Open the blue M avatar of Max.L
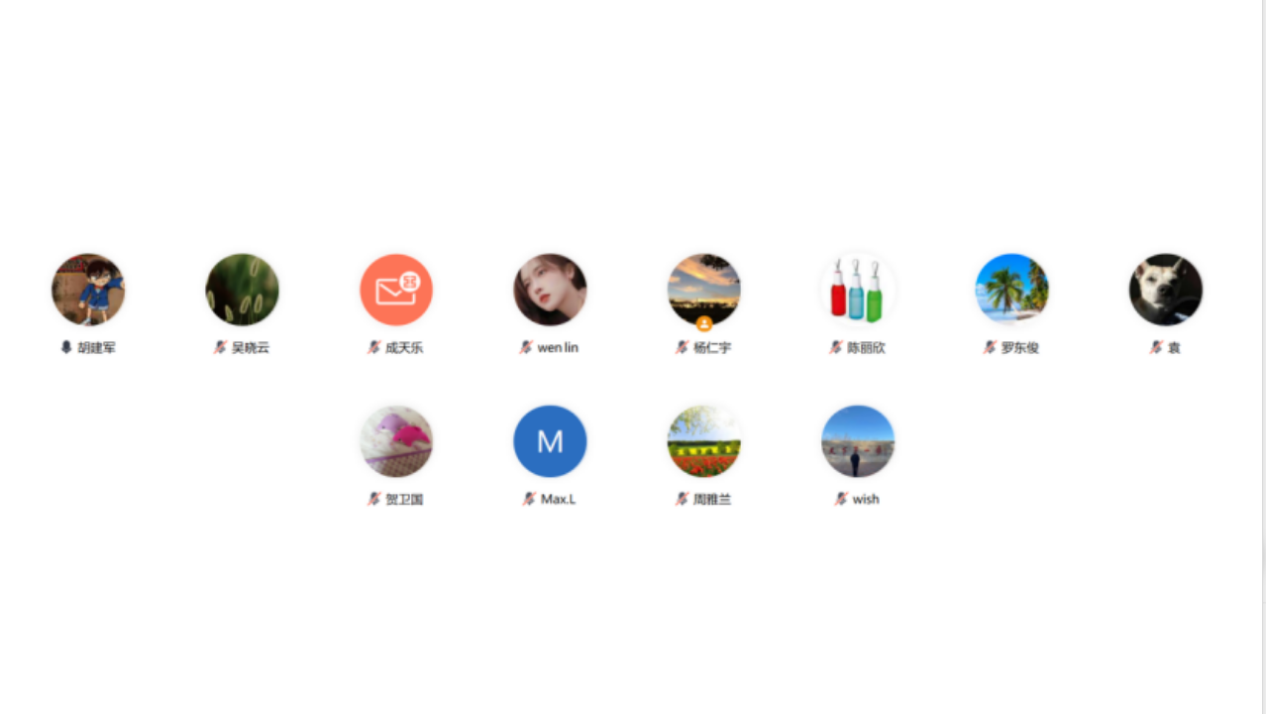1266x714 pixels. 550,441
